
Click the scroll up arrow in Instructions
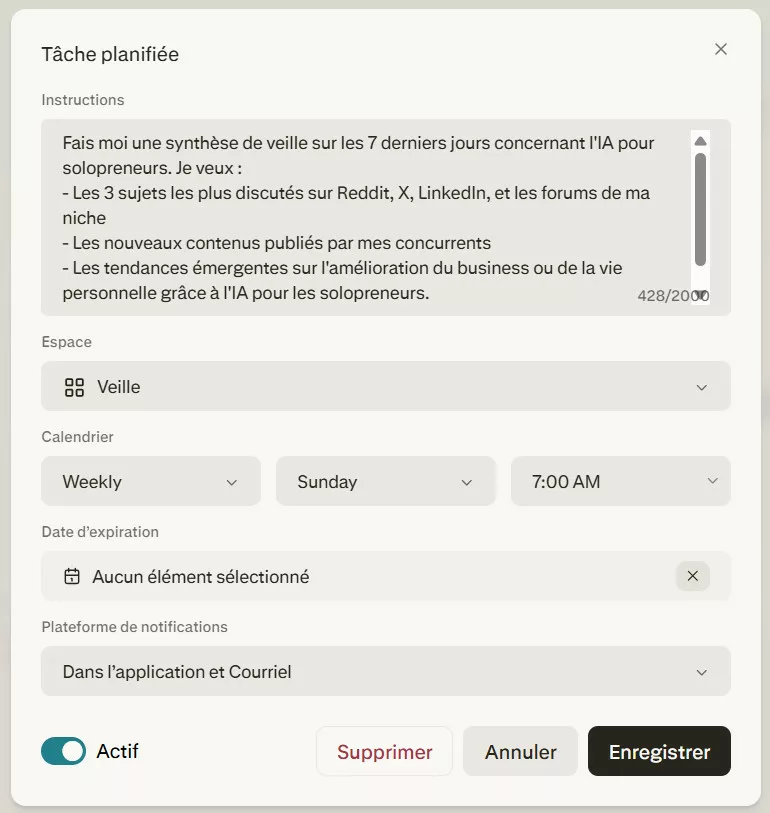(x=701, y=141)
